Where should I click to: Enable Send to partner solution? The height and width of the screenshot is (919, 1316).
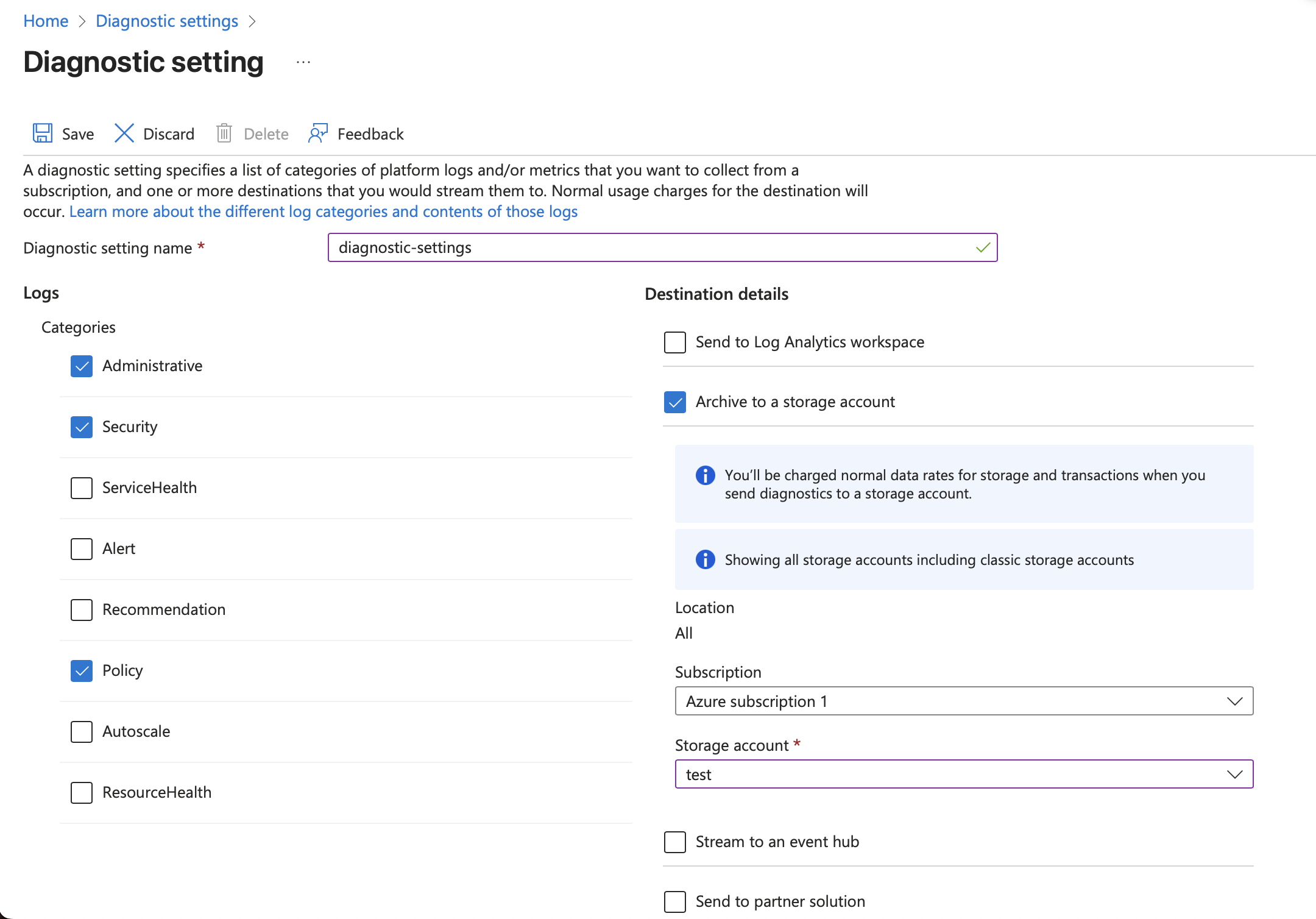point(674,902)
